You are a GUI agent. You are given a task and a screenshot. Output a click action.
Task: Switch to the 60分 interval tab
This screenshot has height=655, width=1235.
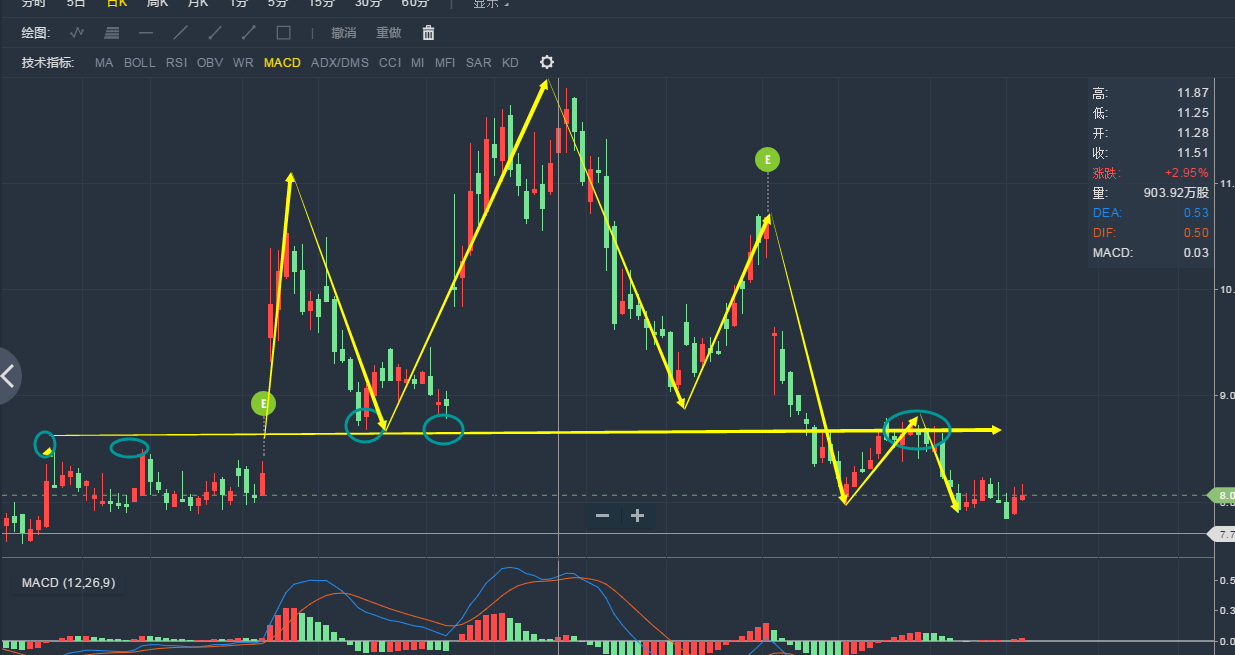point(415,3)
